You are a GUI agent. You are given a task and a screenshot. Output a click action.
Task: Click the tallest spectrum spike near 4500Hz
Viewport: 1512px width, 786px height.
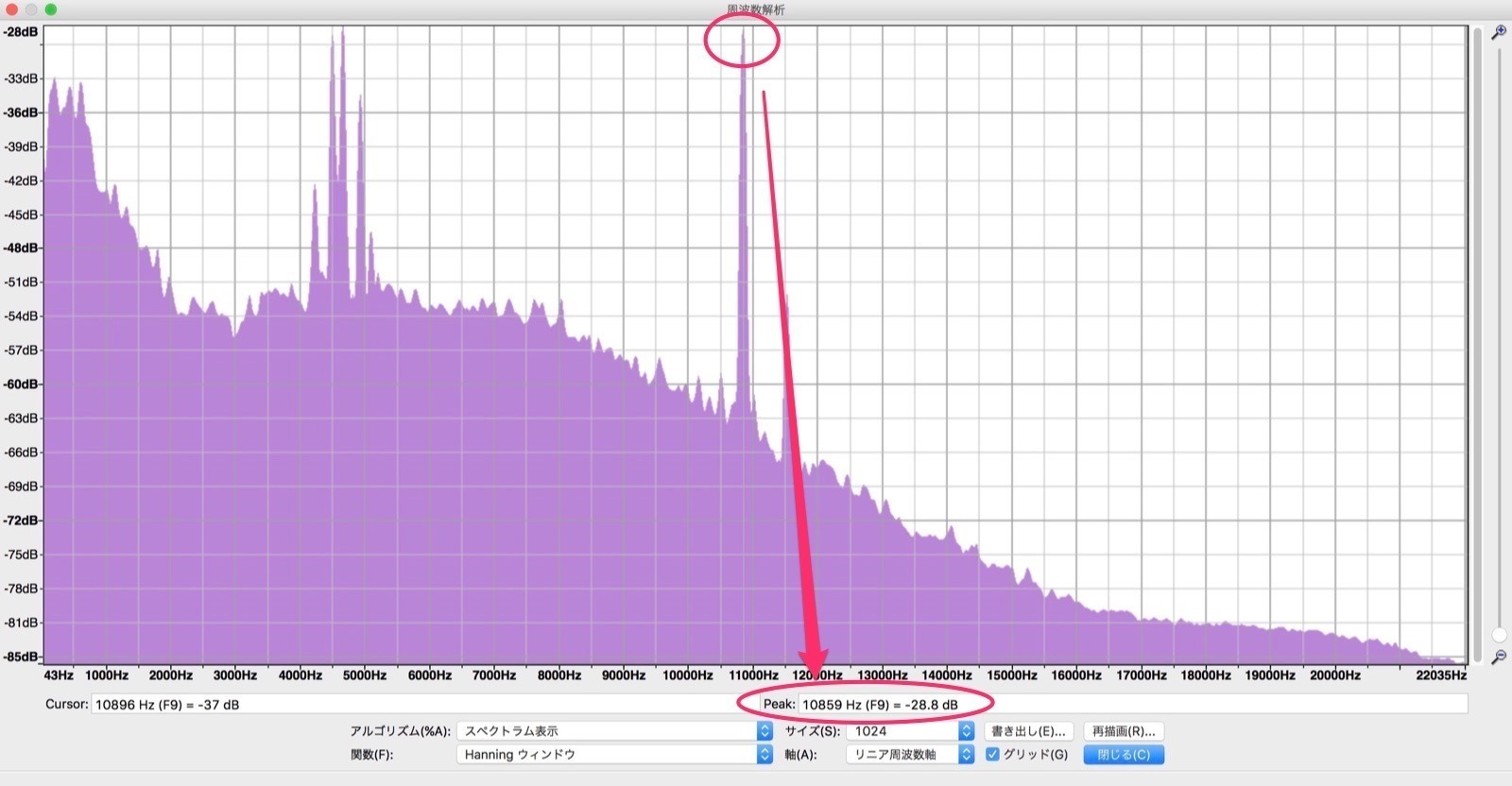click(342, 38)
